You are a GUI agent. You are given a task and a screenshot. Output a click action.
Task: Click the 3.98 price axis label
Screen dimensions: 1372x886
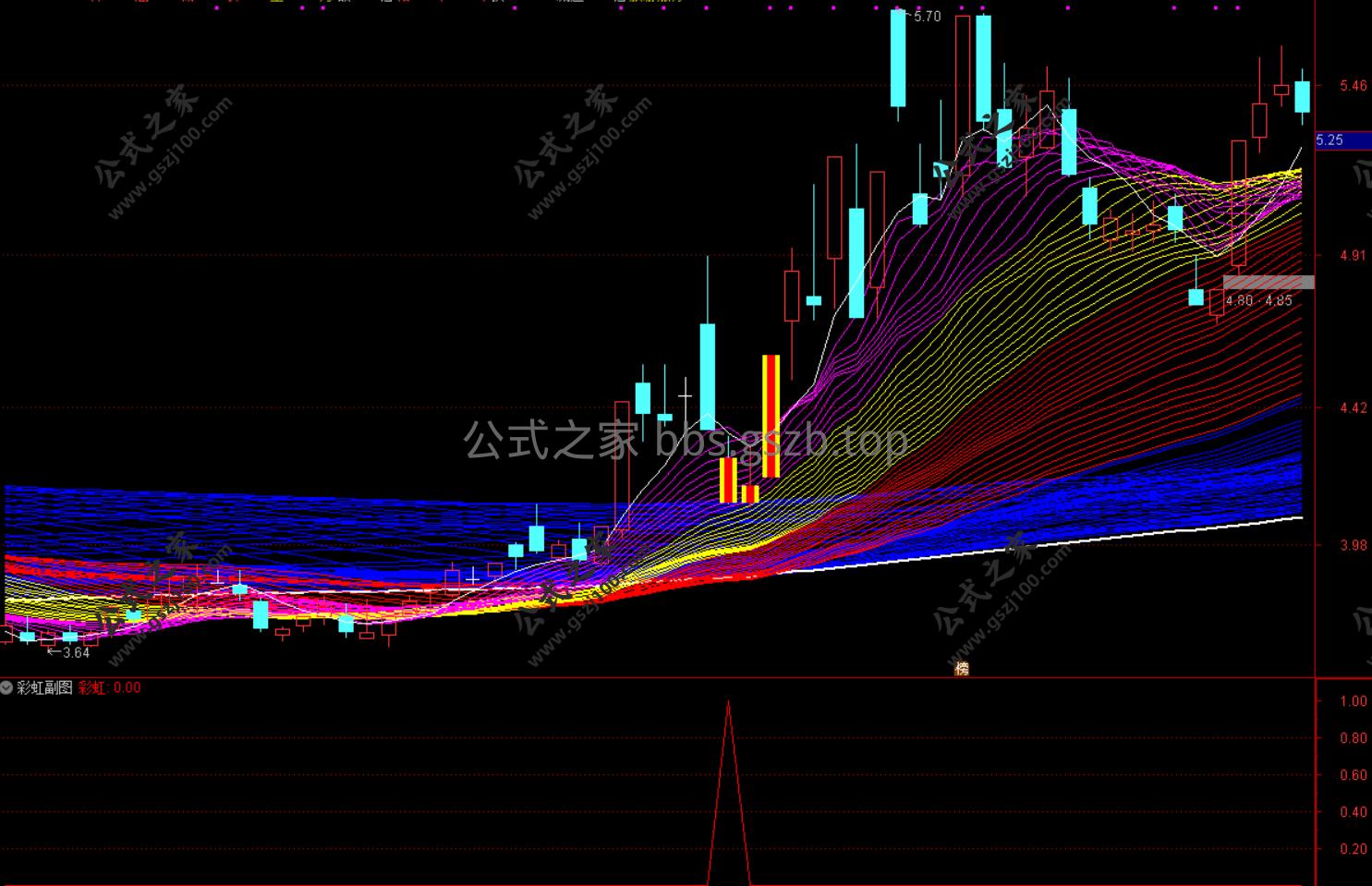[1354, 545]
